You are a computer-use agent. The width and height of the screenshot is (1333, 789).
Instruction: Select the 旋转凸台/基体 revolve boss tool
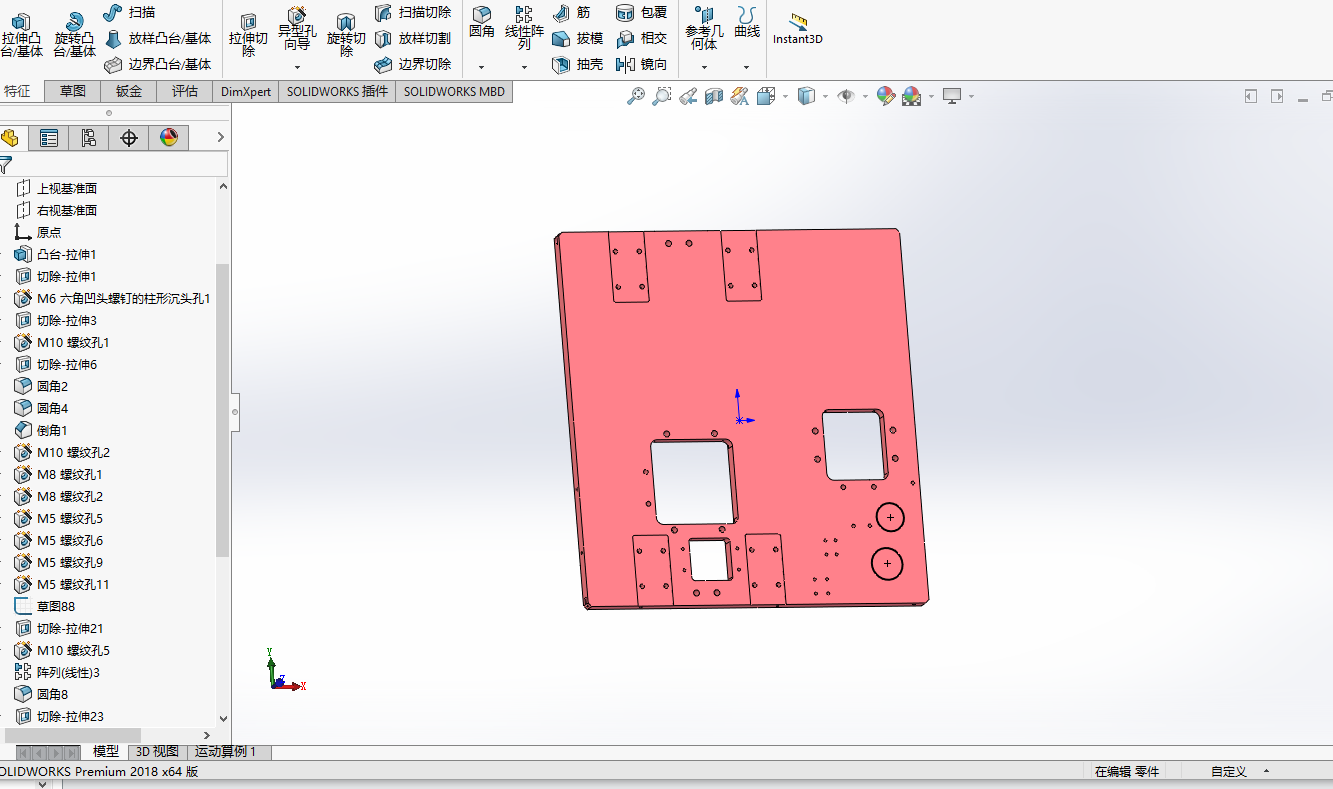coord(74,36)
